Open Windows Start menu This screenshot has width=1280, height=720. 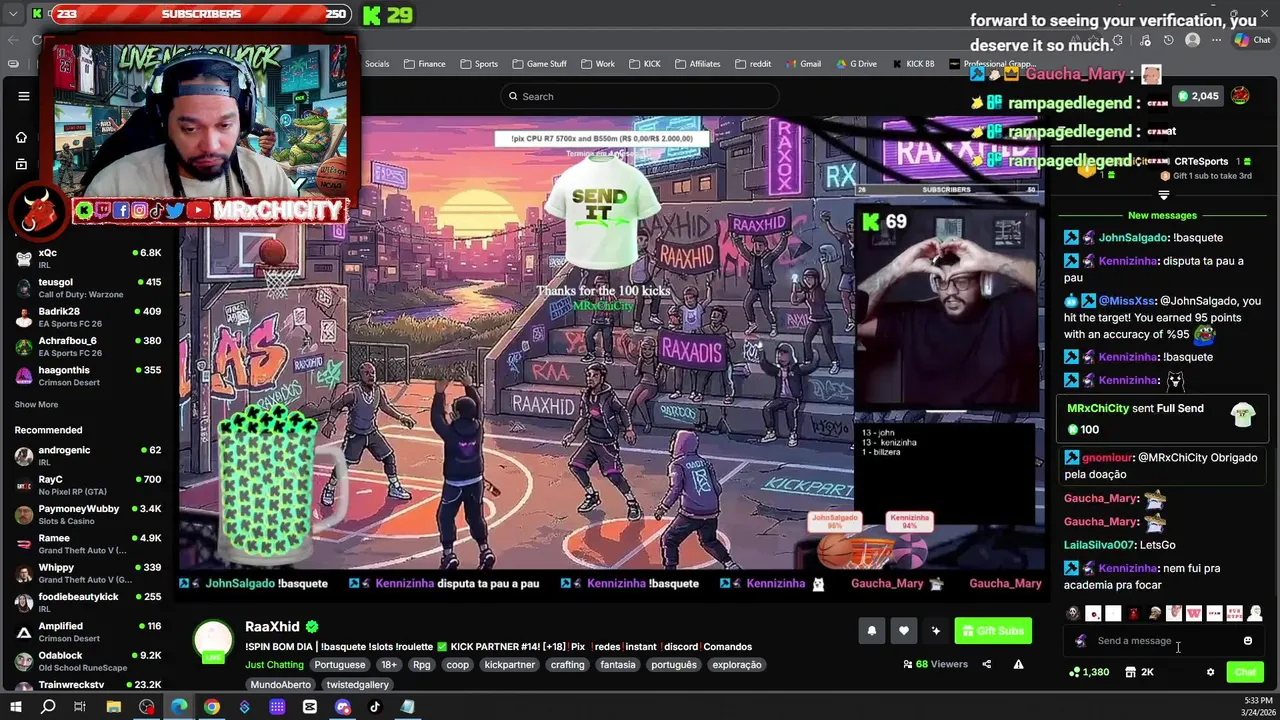pos(15,707)
